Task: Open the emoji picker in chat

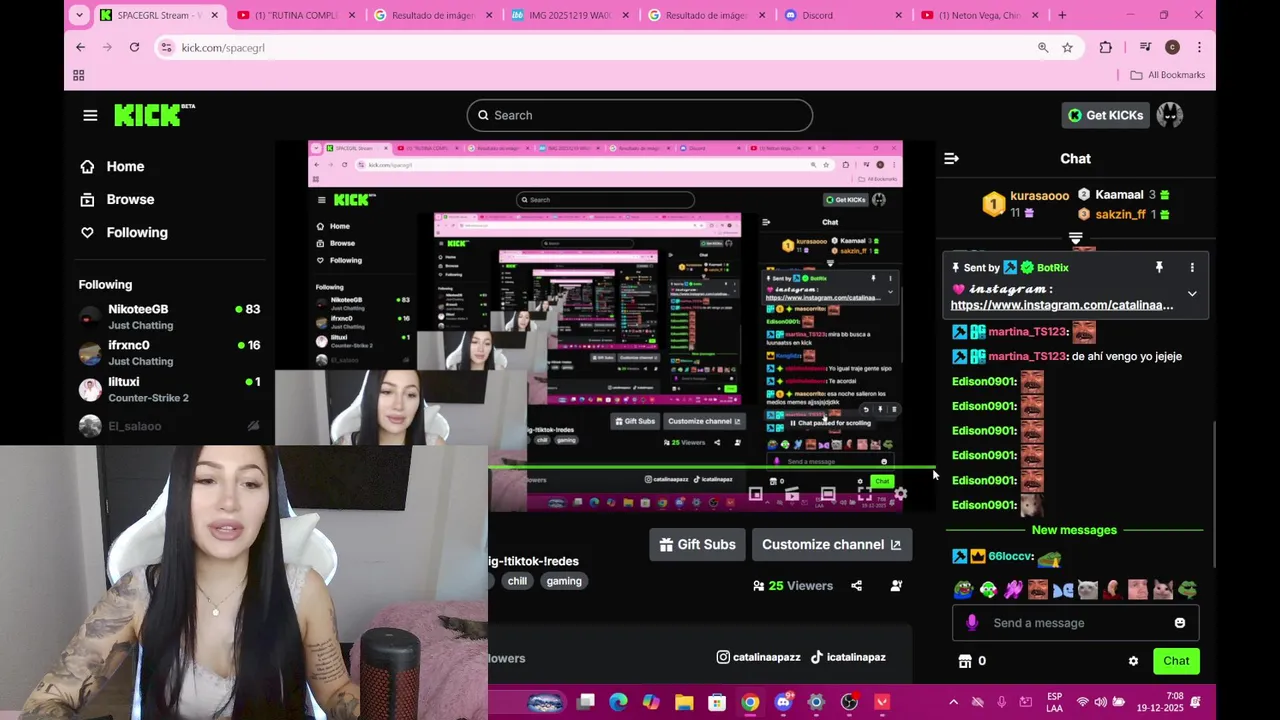Action: click(1179, 623)
